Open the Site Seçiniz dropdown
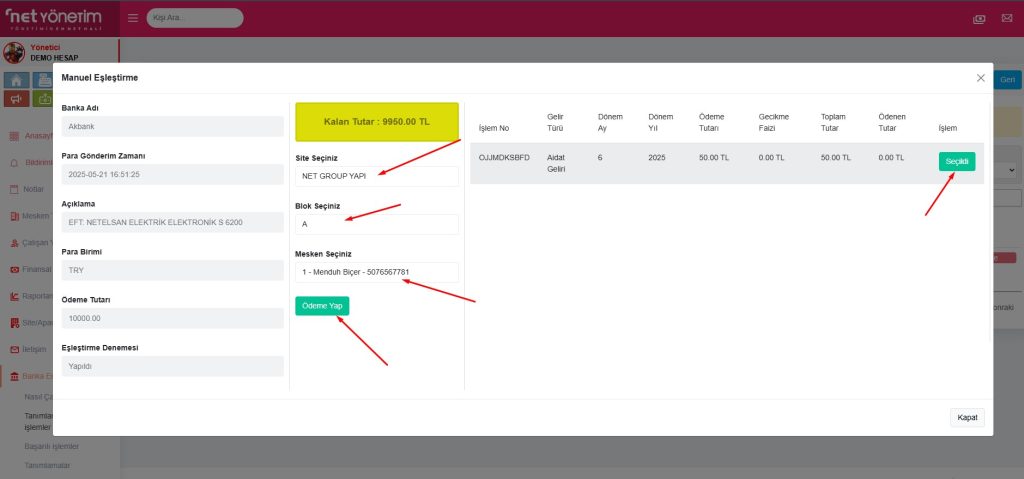The width and height of the screenshot is (1024, 479). [x=376, y=176]
